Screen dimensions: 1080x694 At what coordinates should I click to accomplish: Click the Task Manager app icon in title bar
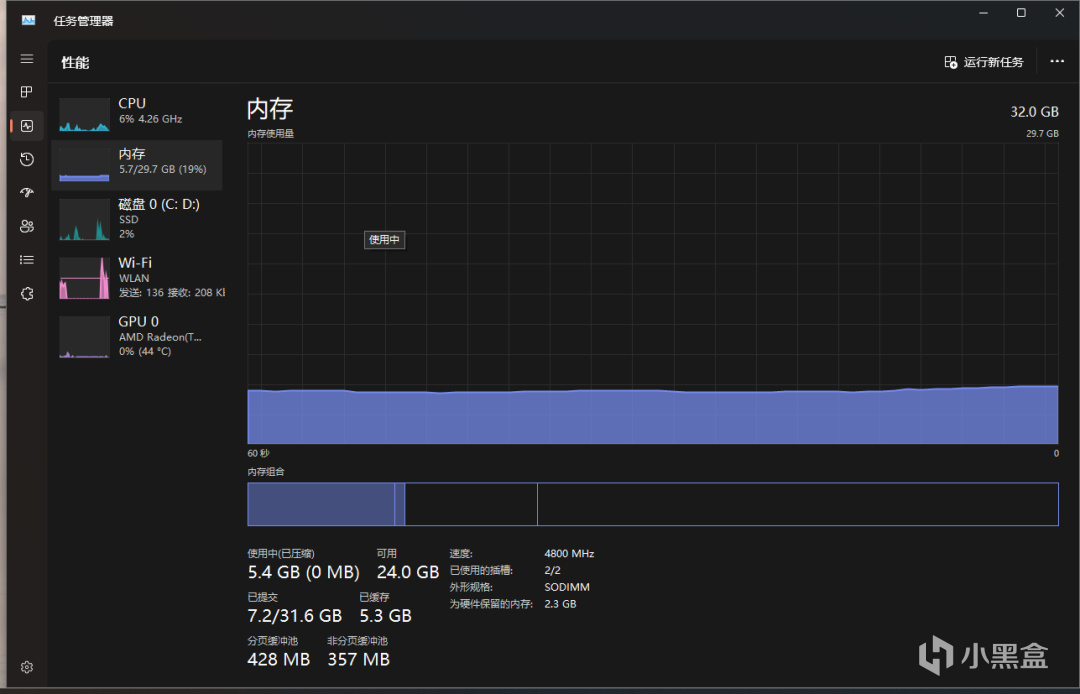28,20
